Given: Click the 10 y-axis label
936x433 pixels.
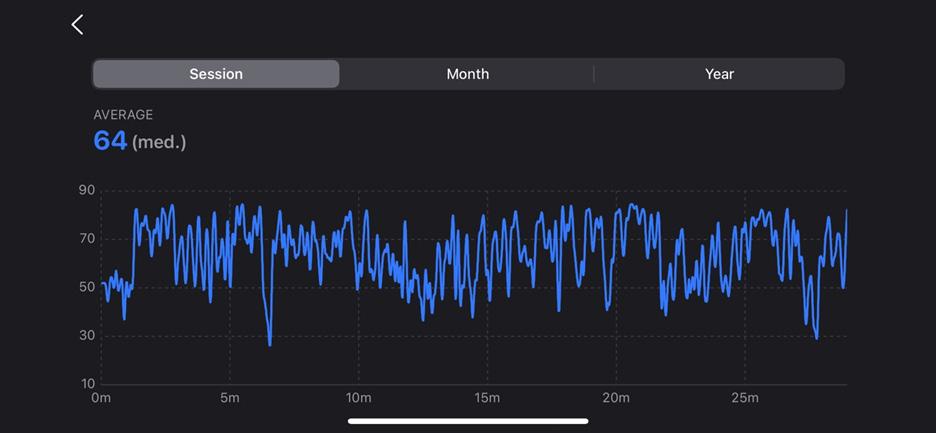Looking at the screenshot, I should pyautogui.click(x=87, y=384).
